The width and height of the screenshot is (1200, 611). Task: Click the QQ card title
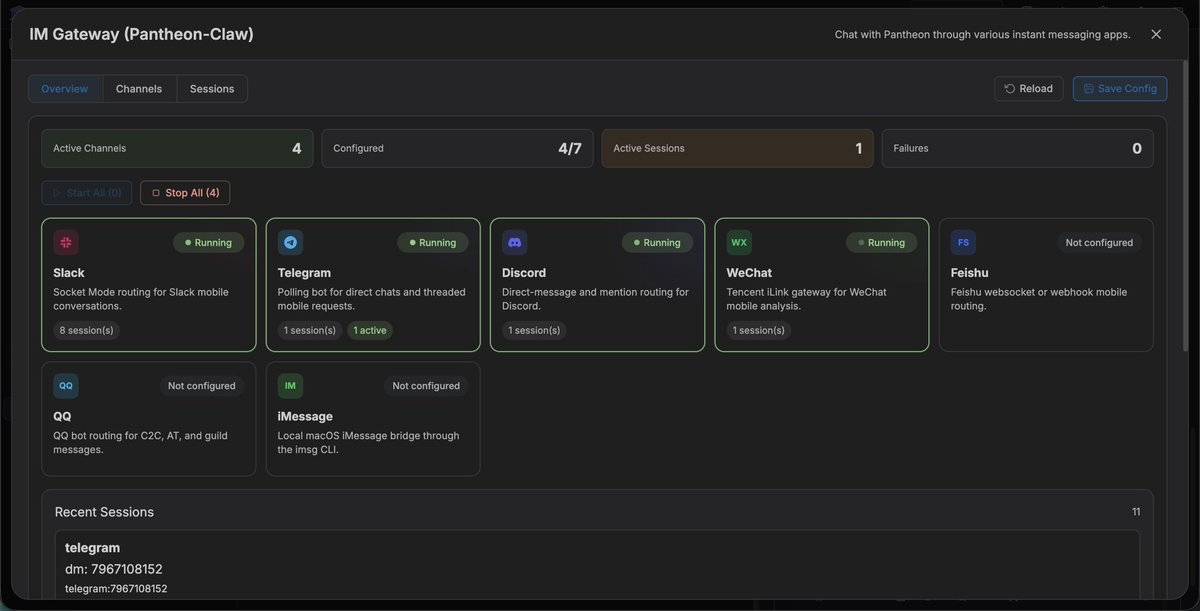click(62, 416)
